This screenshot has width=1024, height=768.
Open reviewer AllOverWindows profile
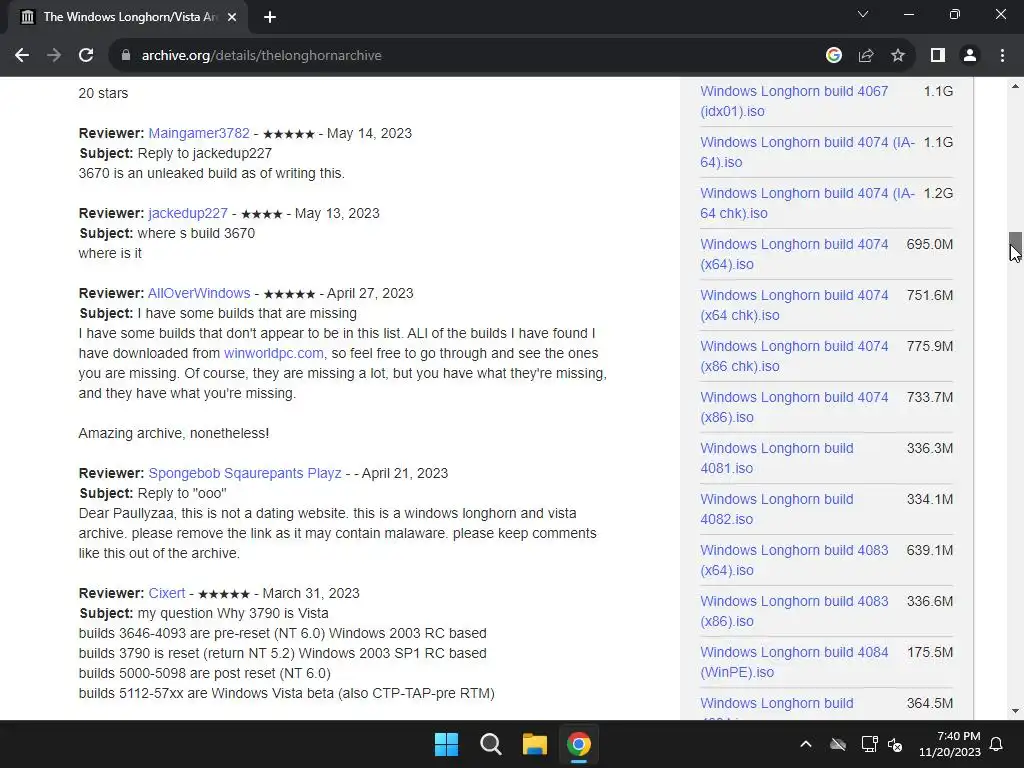[x=199, y=293]
